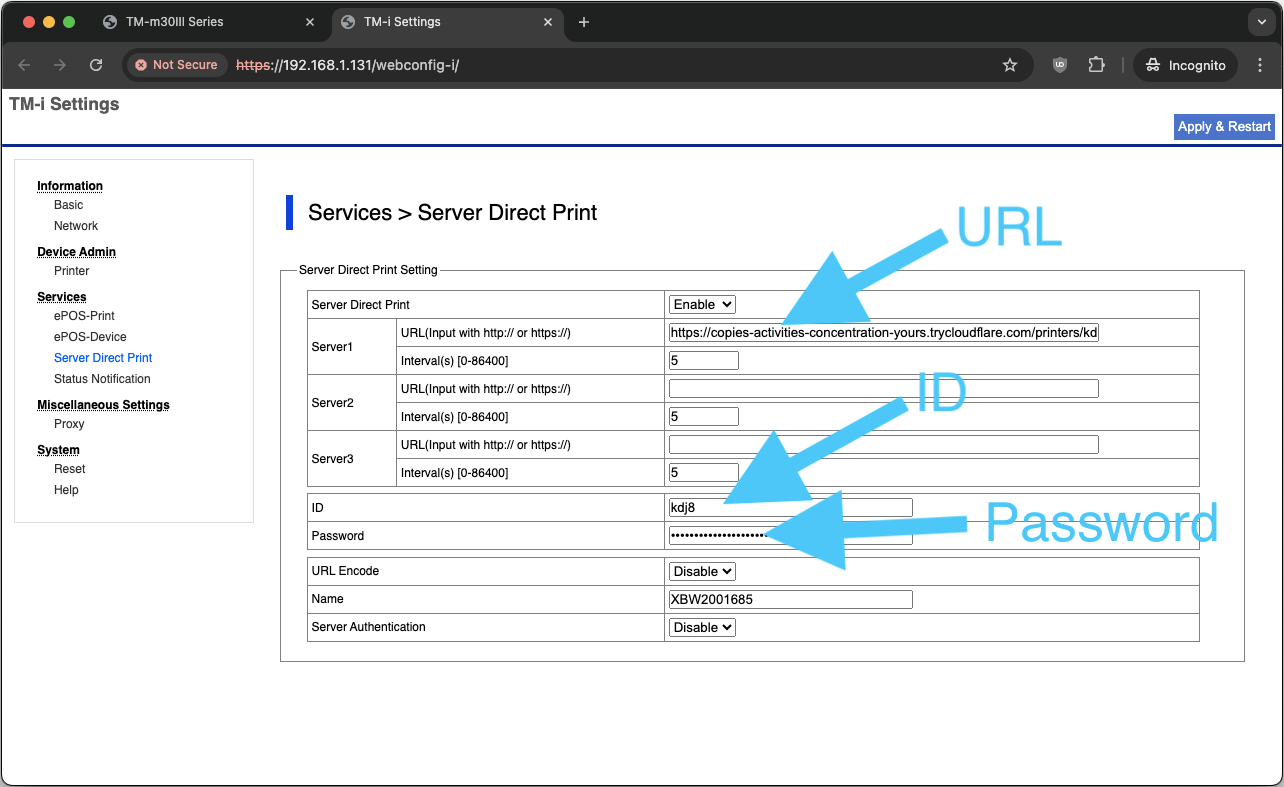Click the Server2 URL field
Image resolution: width=1284 pixels, height=787 pixels.
[x=884, y=389]
